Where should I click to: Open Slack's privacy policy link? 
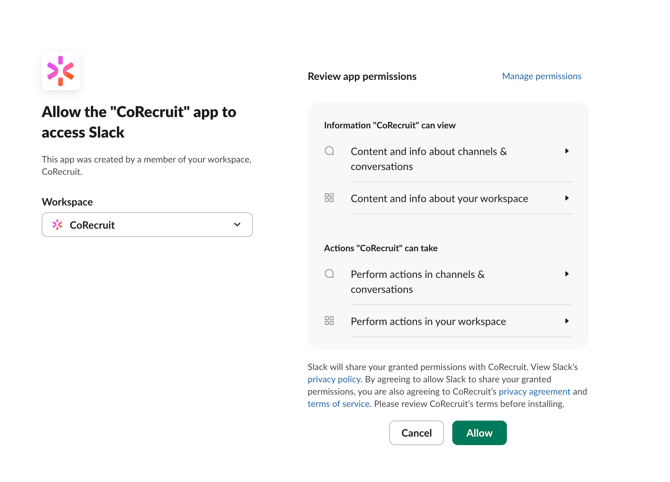point(334,380)
